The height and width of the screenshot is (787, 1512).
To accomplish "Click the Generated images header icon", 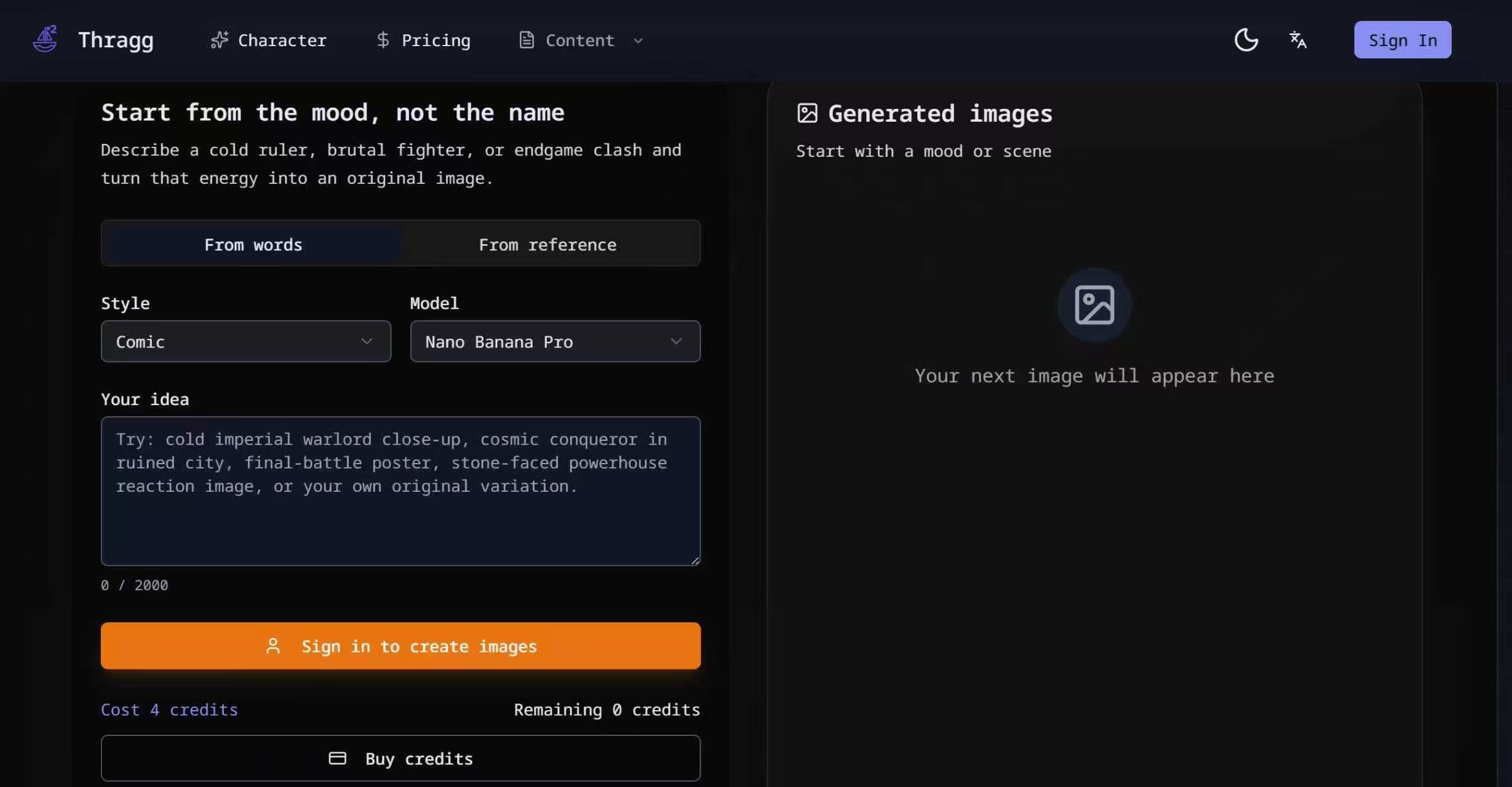I will pyautogui.click(x=807, y=113).
